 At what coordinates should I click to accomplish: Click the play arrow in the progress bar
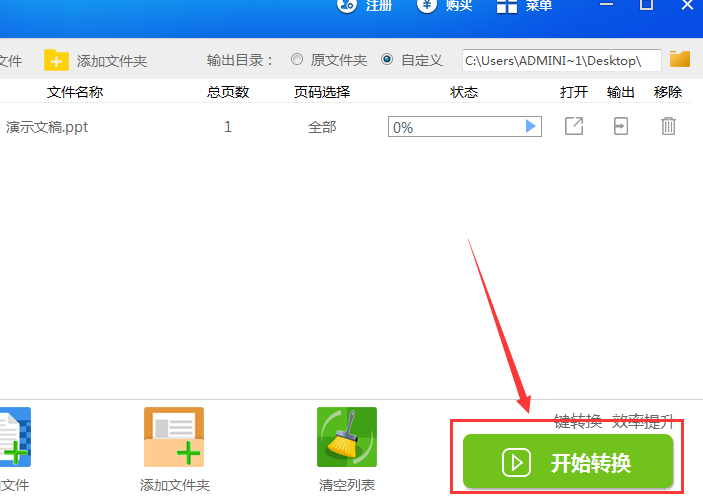coord(531,127)
